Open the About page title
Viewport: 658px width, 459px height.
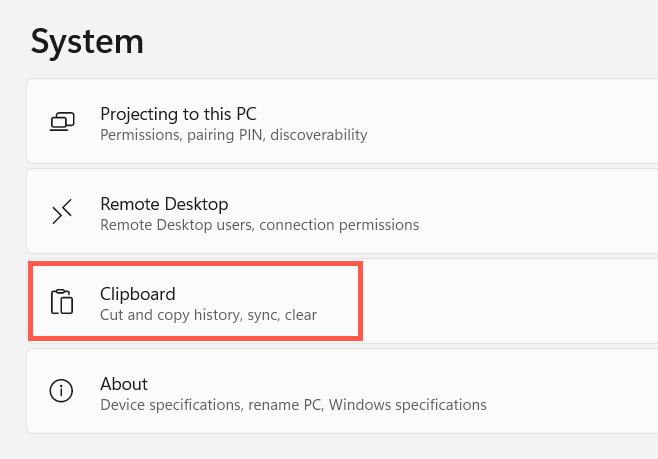pyautogui.click(x=124, y=383)
